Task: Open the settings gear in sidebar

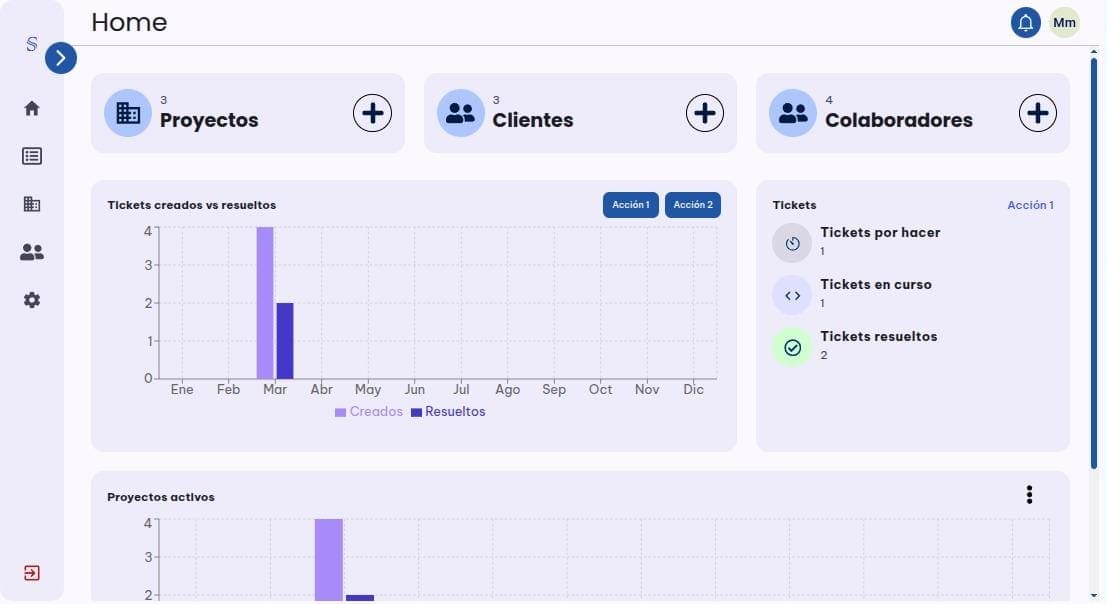Action: tap(32, 300)
